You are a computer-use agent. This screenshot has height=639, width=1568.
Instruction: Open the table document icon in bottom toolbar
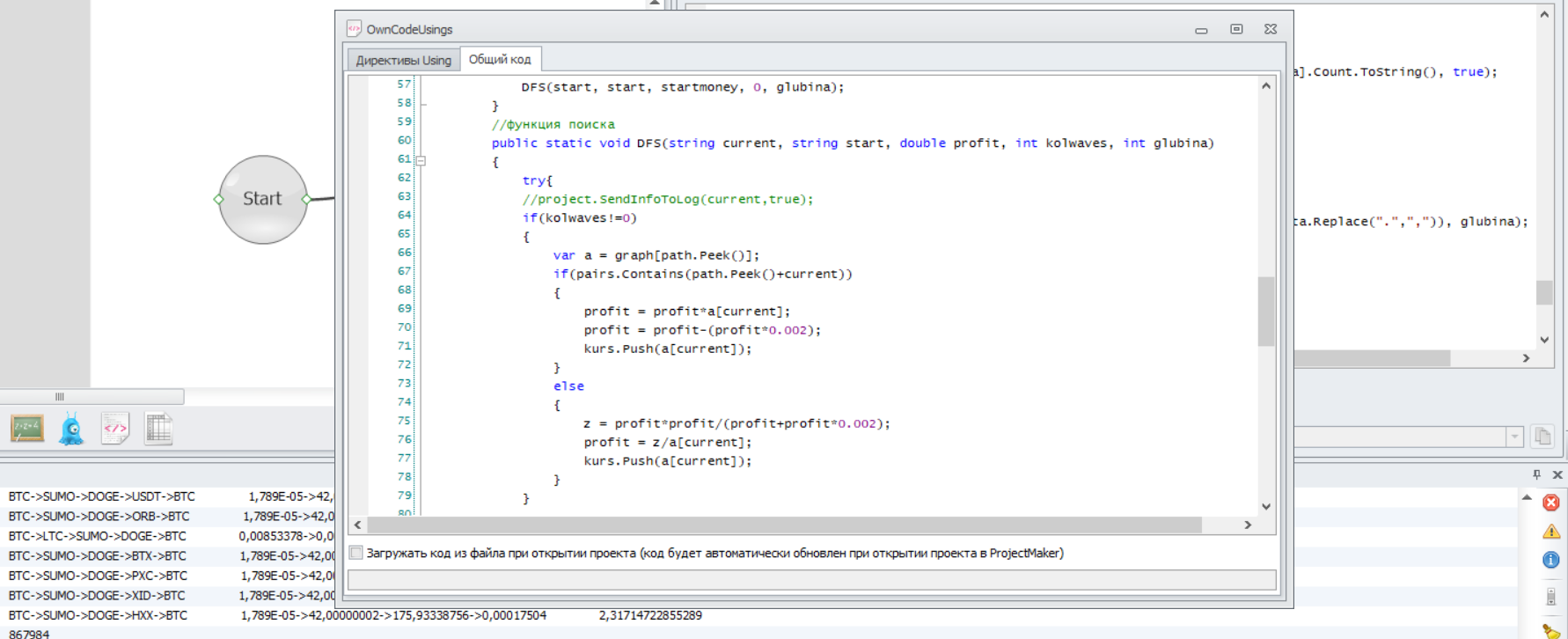coord(158,429)
